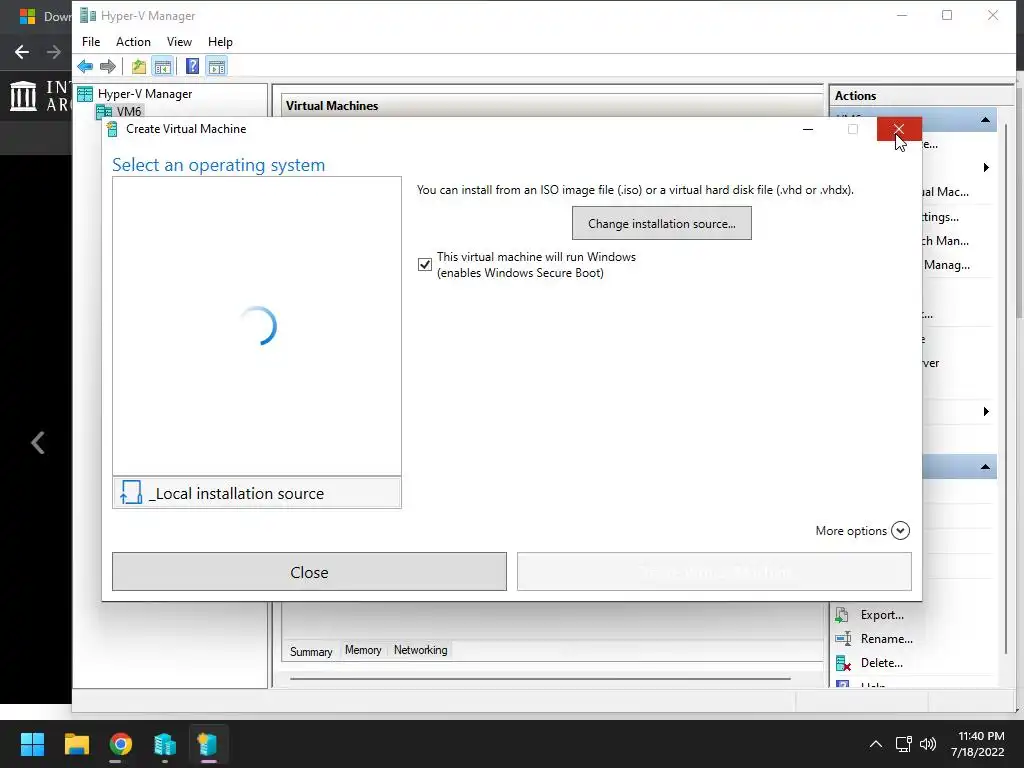The height and width of the screenshot is (768, 1024).
Task: Expand the lower submenu arrow in Actions pane
Action: point(986,411)
